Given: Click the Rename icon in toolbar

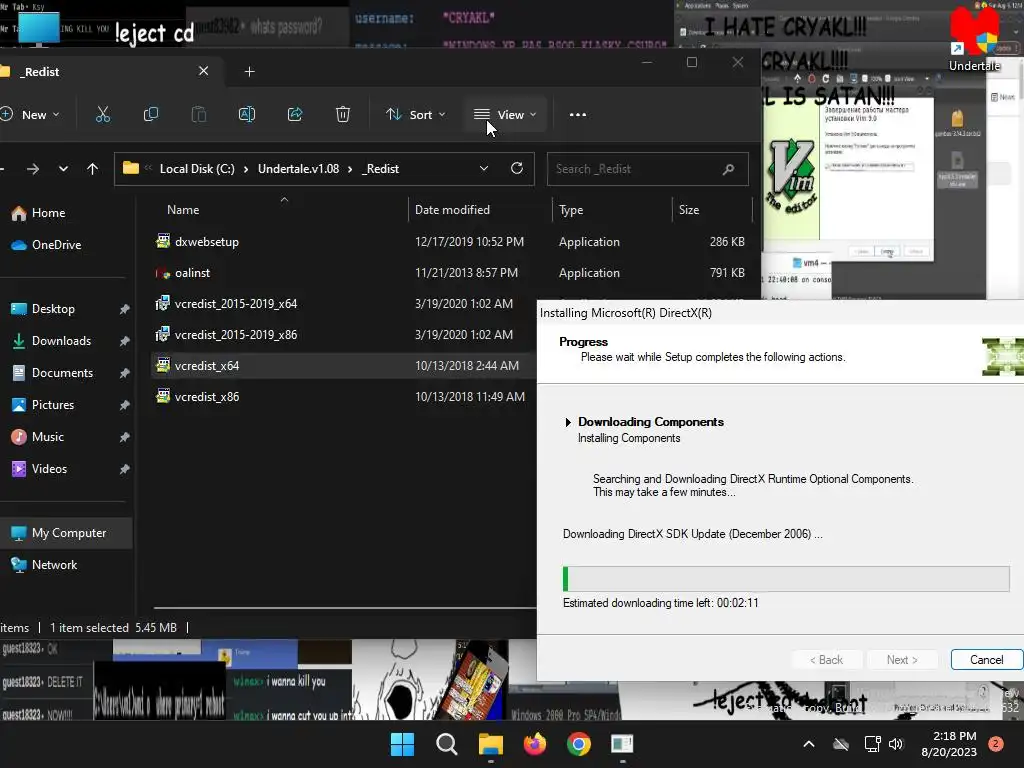Looking at the screenshot, I should click(247, 115).
